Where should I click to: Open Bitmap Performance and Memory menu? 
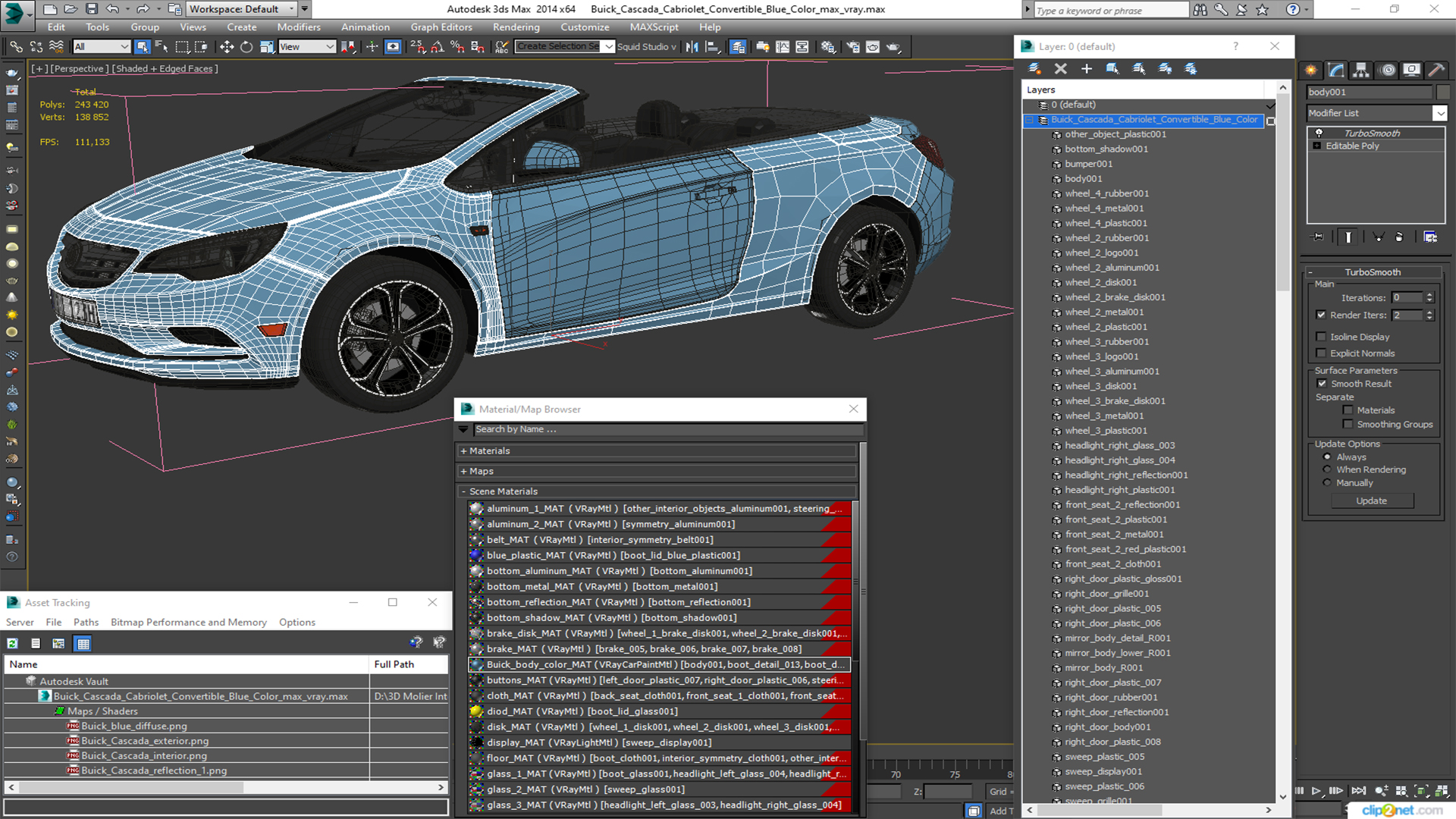pos(189,623)
